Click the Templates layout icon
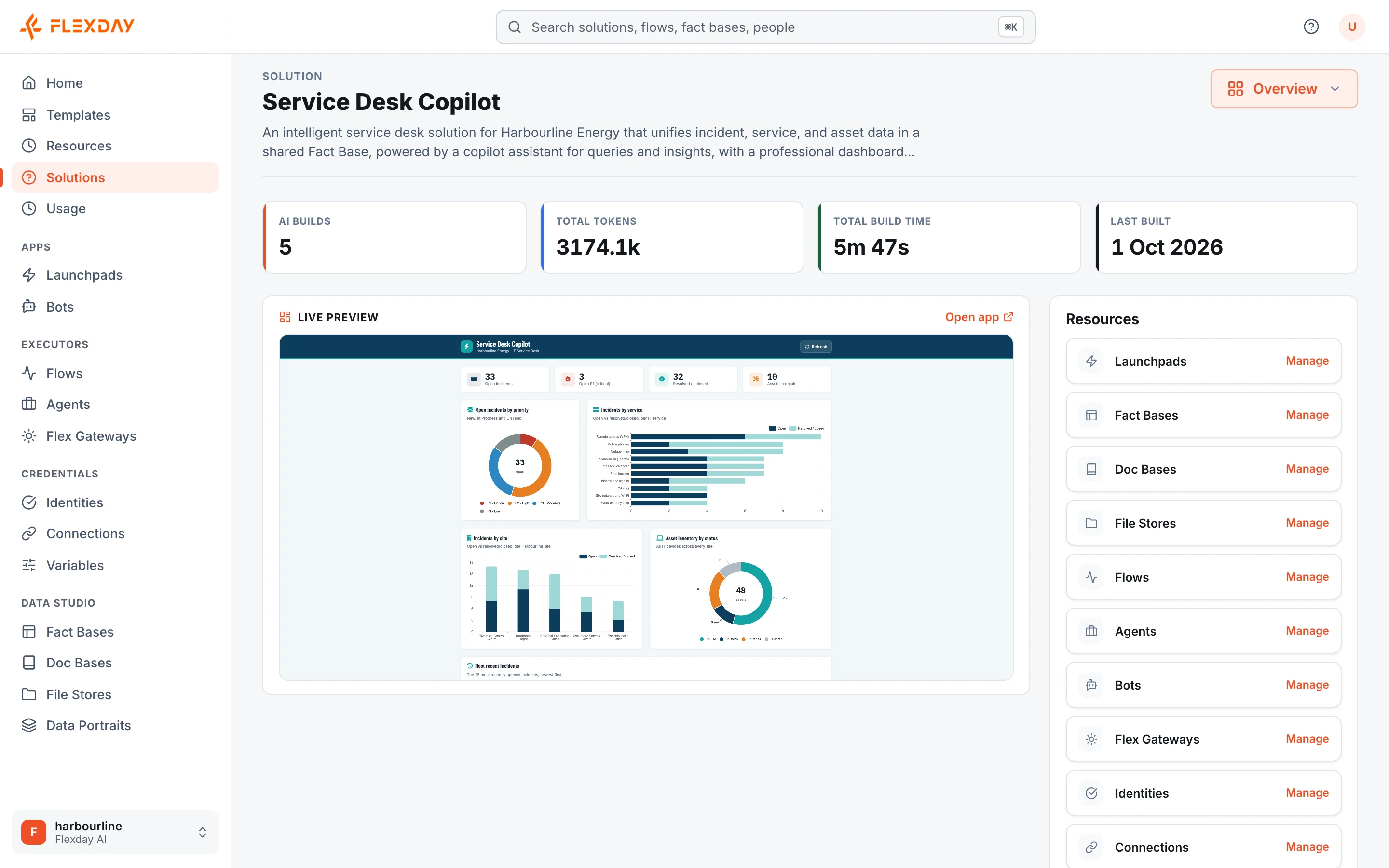The height and width of the screenshot is (868, 1389). [29, 115]
